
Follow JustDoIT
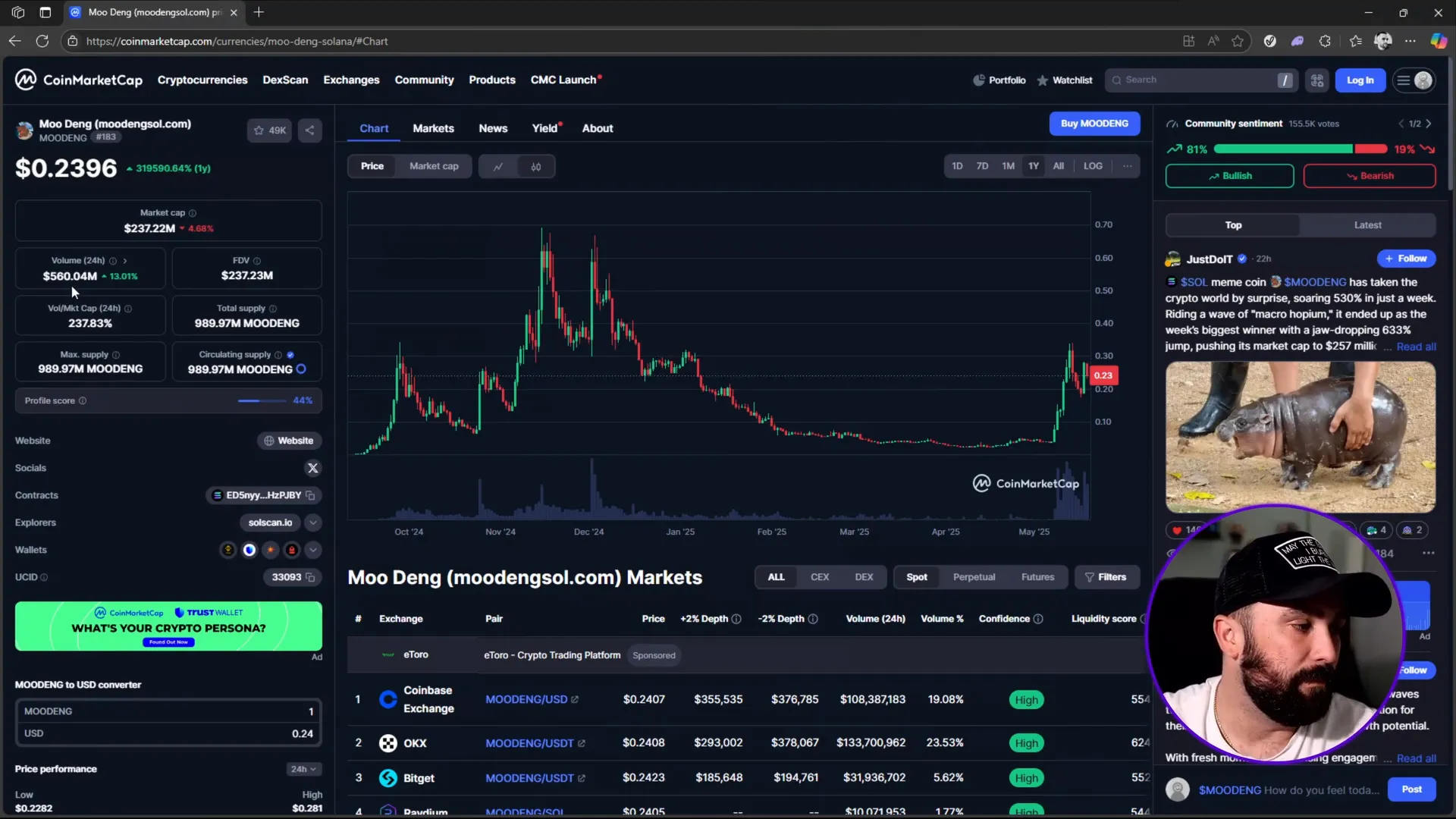coord(1406,259)
